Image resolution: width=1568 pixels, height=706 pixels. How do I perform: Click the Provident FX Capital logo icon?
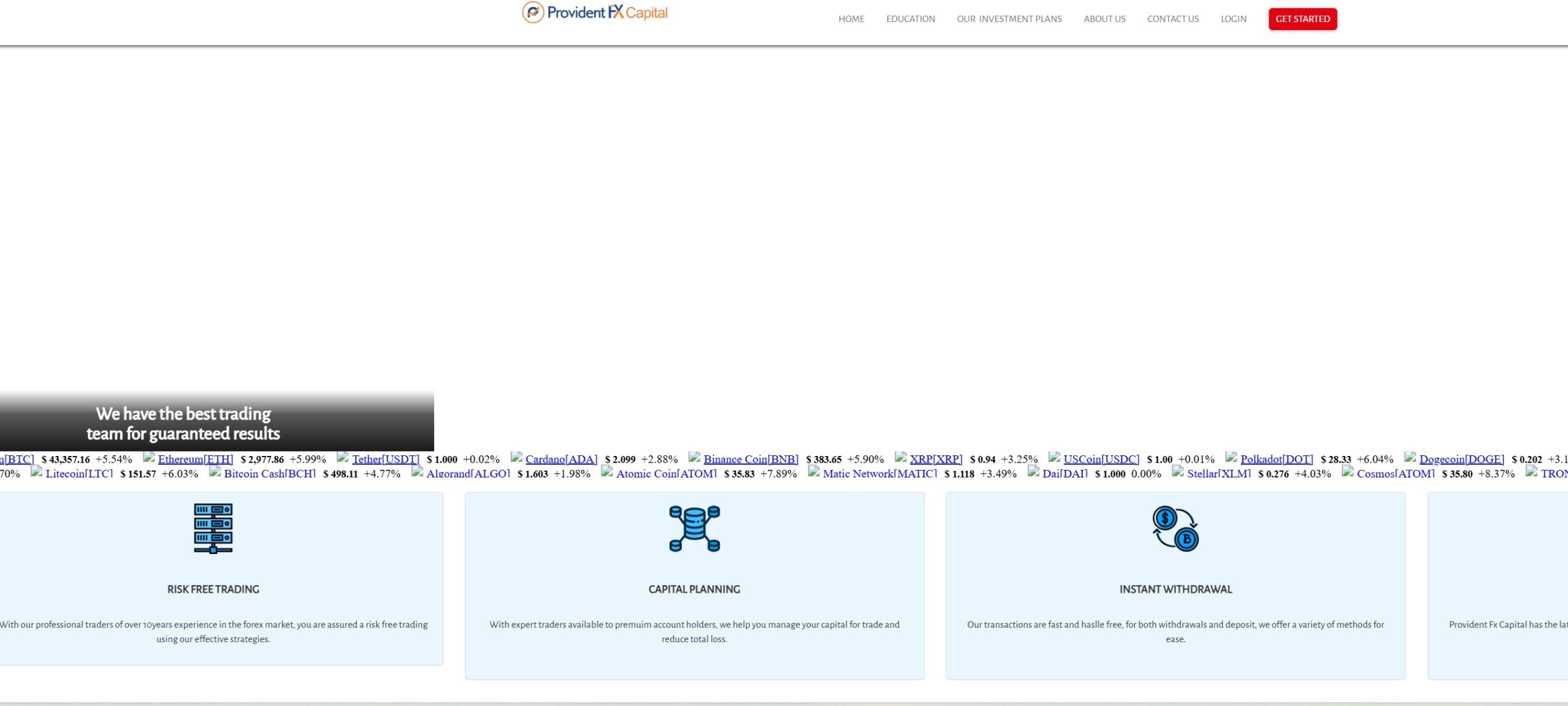pyautogui.click(x=532, y=12)
